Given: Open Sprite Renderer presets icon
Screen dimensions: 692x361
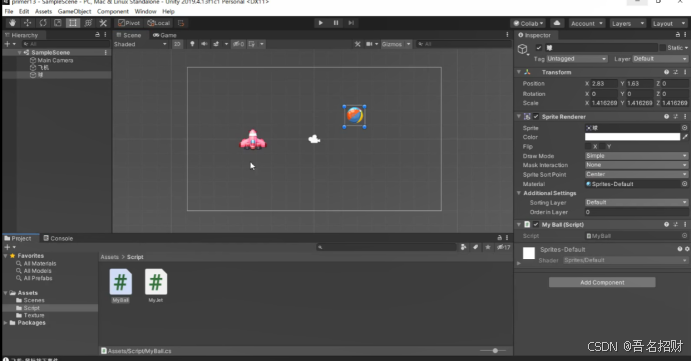Looking at the screenshot, I should pos(675,117).
